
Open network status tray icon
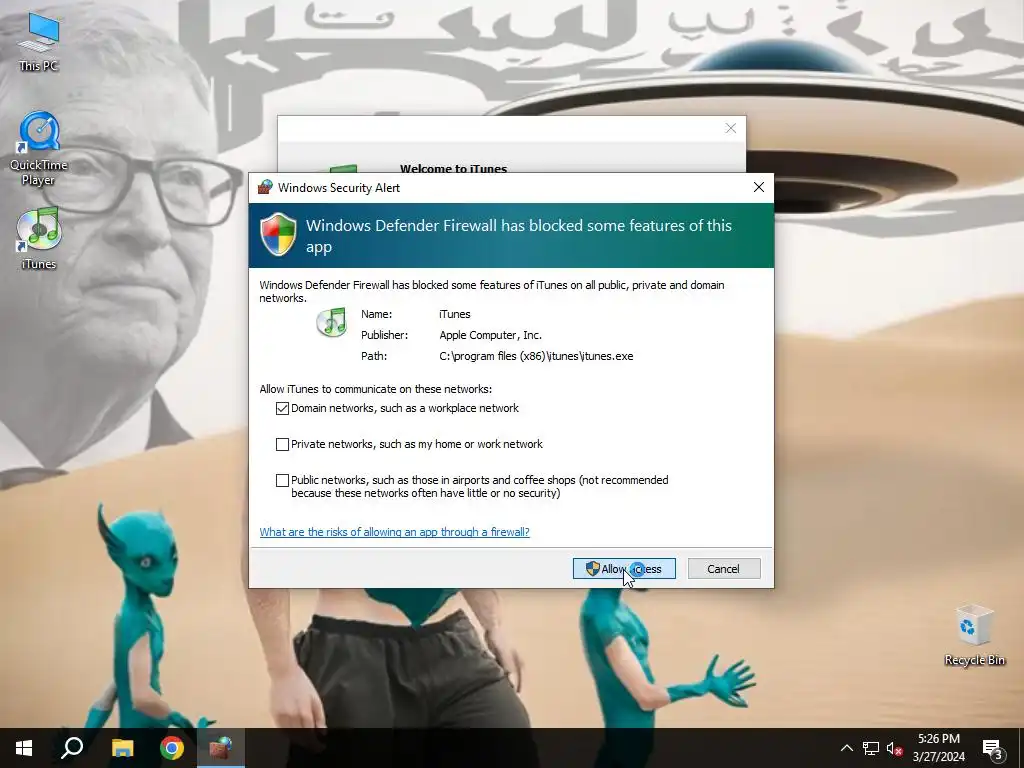click(871, 748)
